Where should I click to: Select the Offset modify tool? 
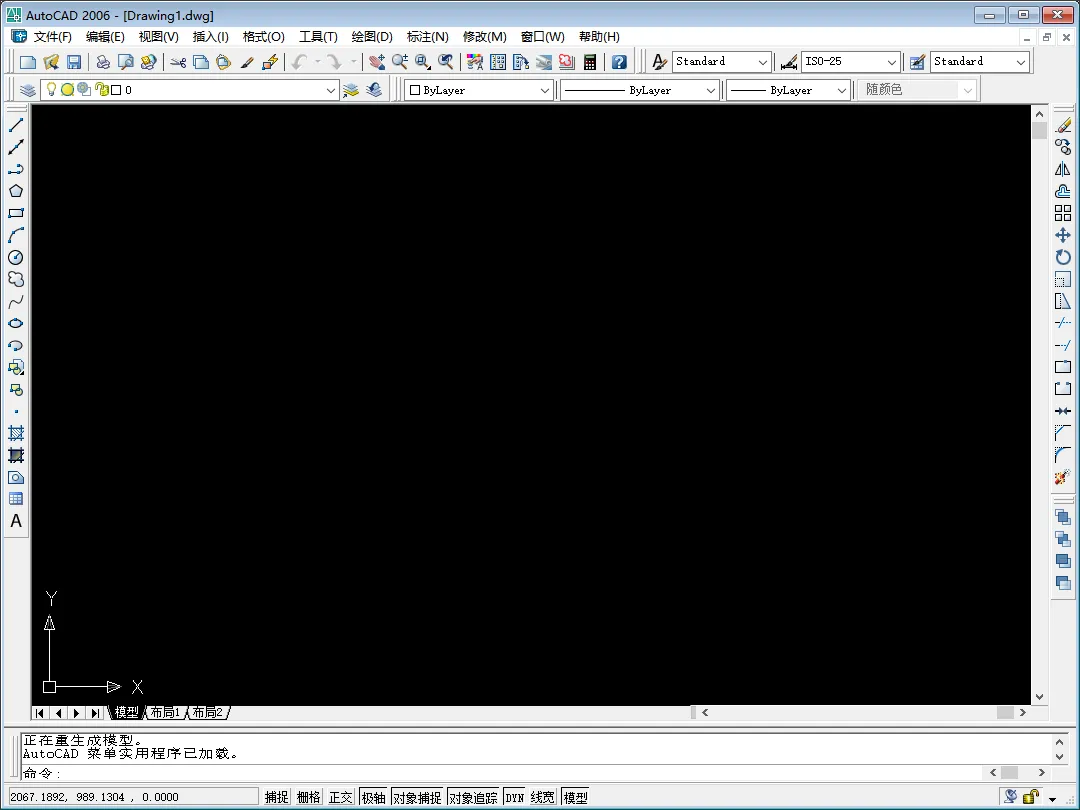[1063, 191]
